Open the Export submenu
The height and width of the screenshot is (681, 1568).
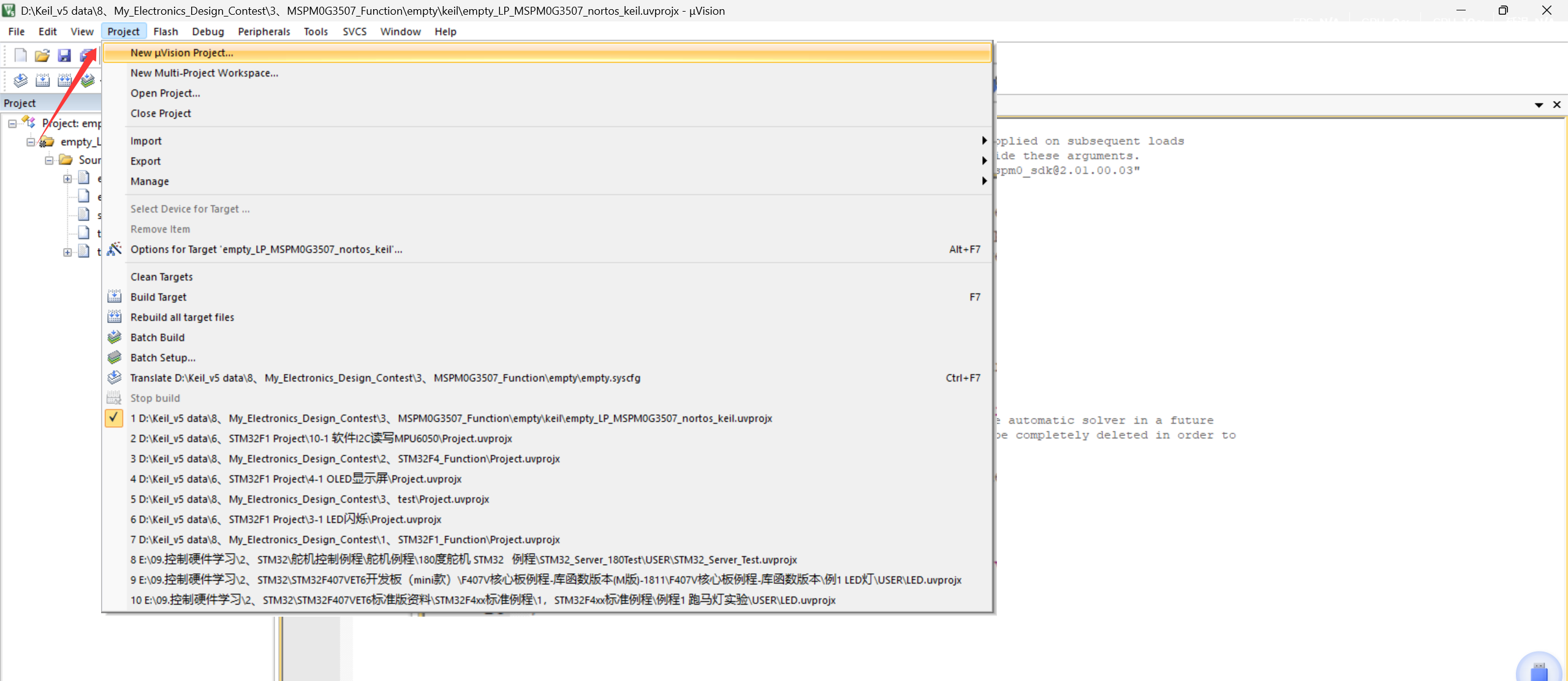(145, 161)
